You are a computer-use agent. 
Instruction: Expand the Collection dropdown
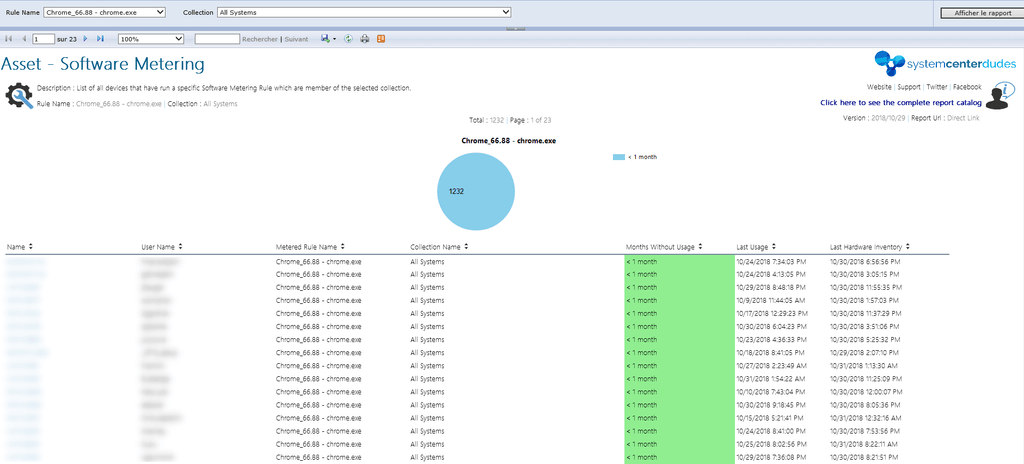[364, 12]
